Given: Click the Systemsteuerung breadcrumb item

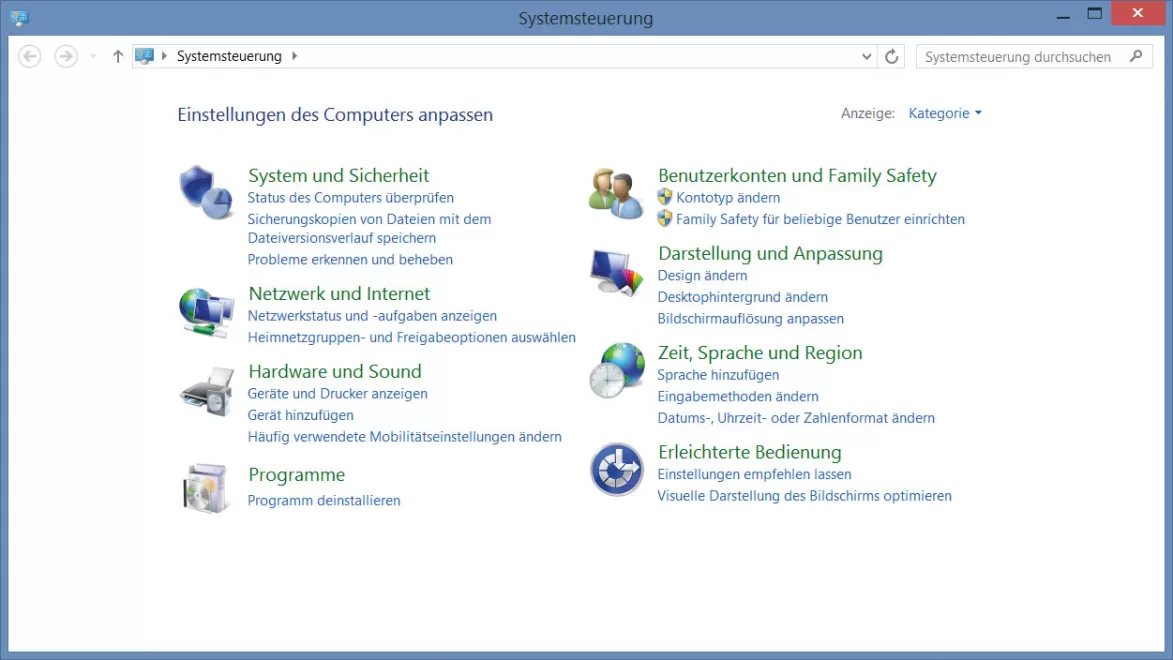Looking at the screenshot, I should pyautogui.click(x=229, y=56).
